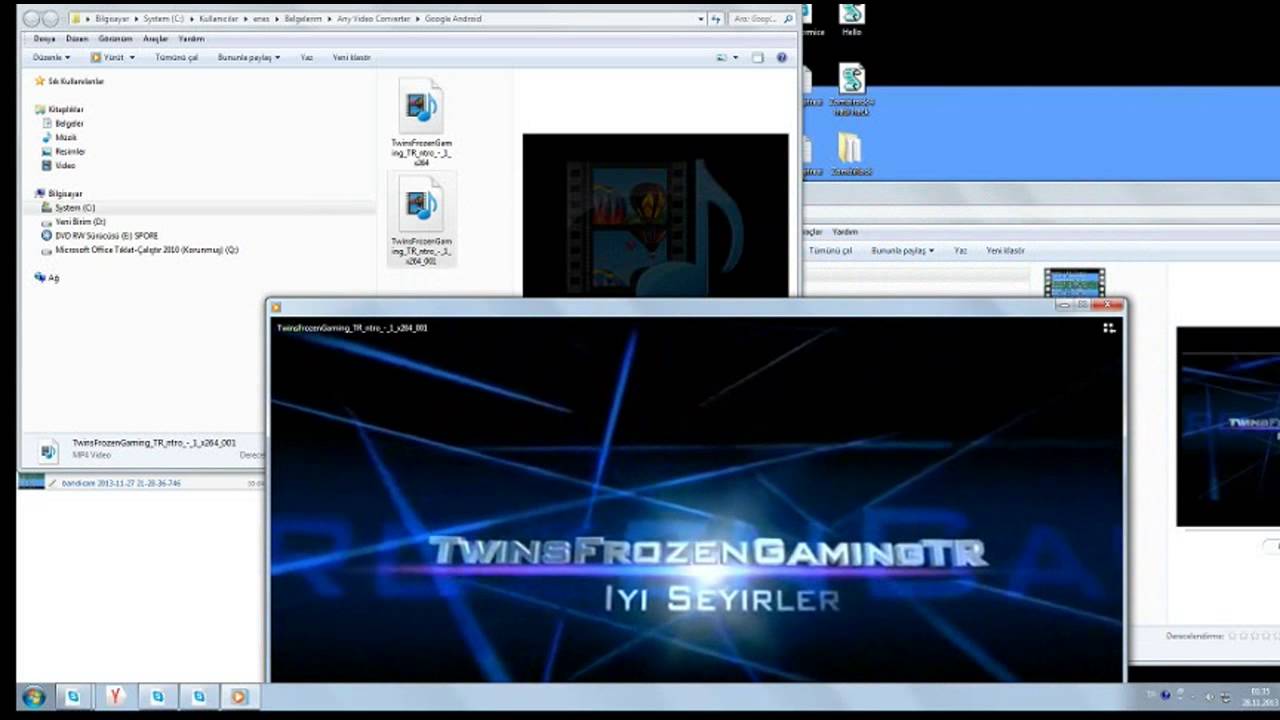The image size is (1280, 720).
Task: Click Yaz in the background Explorer toolbar
Action: (960, 250)
